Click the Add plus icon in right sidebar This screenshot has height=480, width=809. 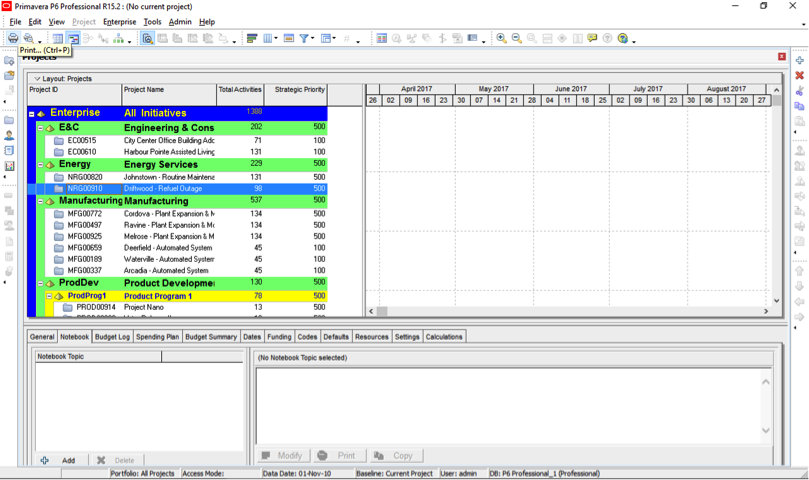800,60
